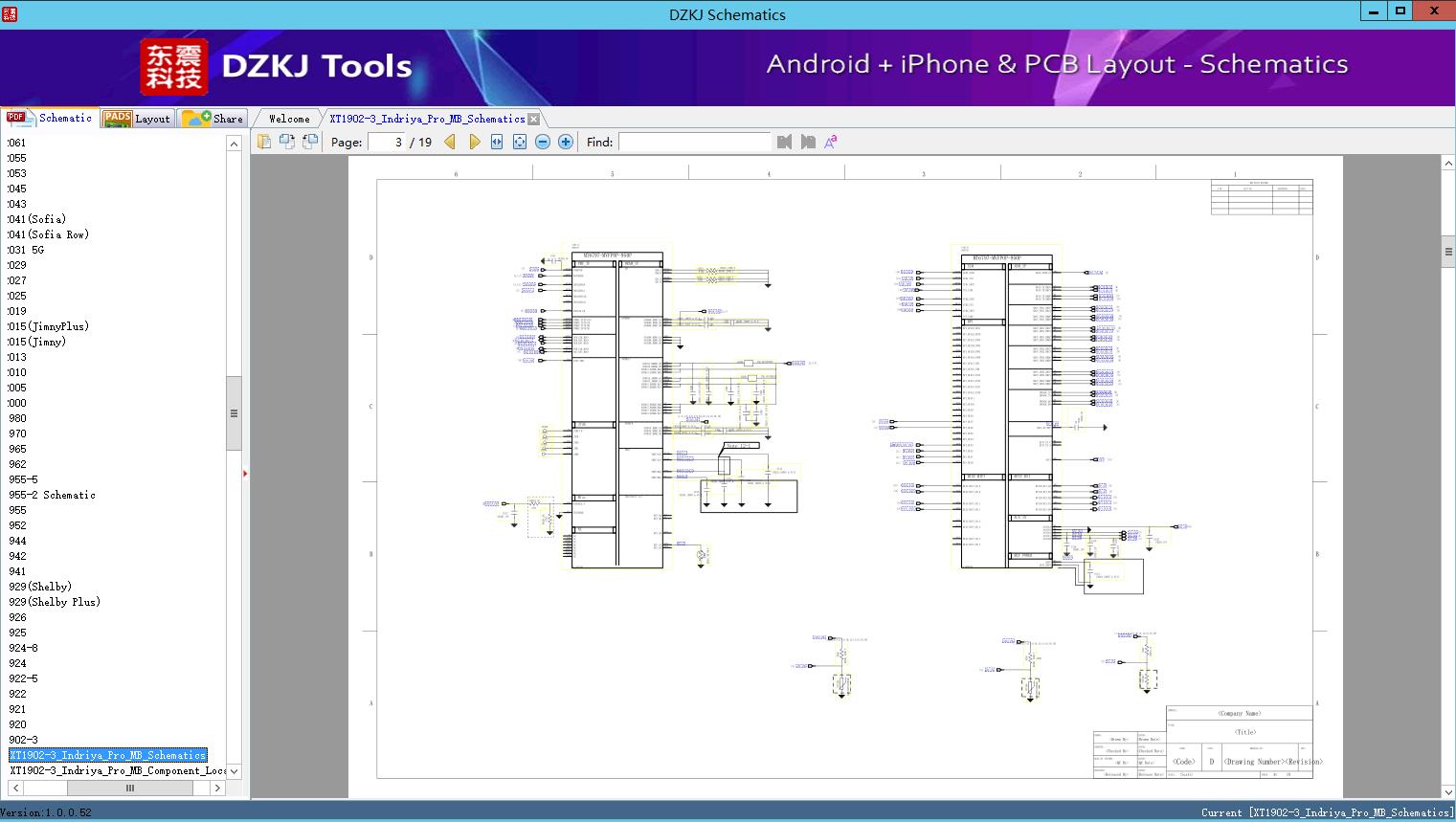Toggle match case search option
The height and width of the screenshot is (822, 1456).
coord(831,142)
